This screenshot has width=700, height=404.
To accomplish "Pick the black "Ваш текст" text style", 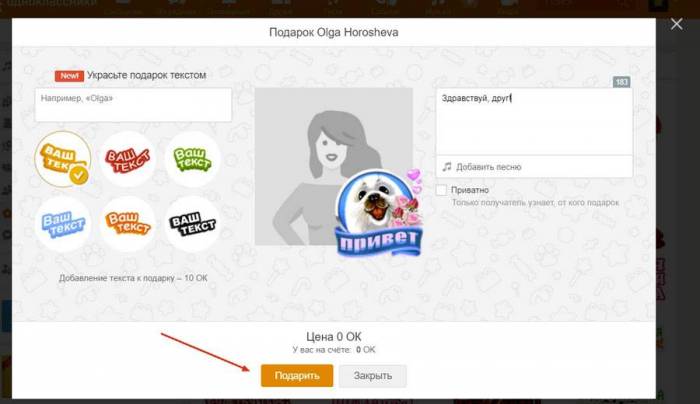I will pos(192,224).
